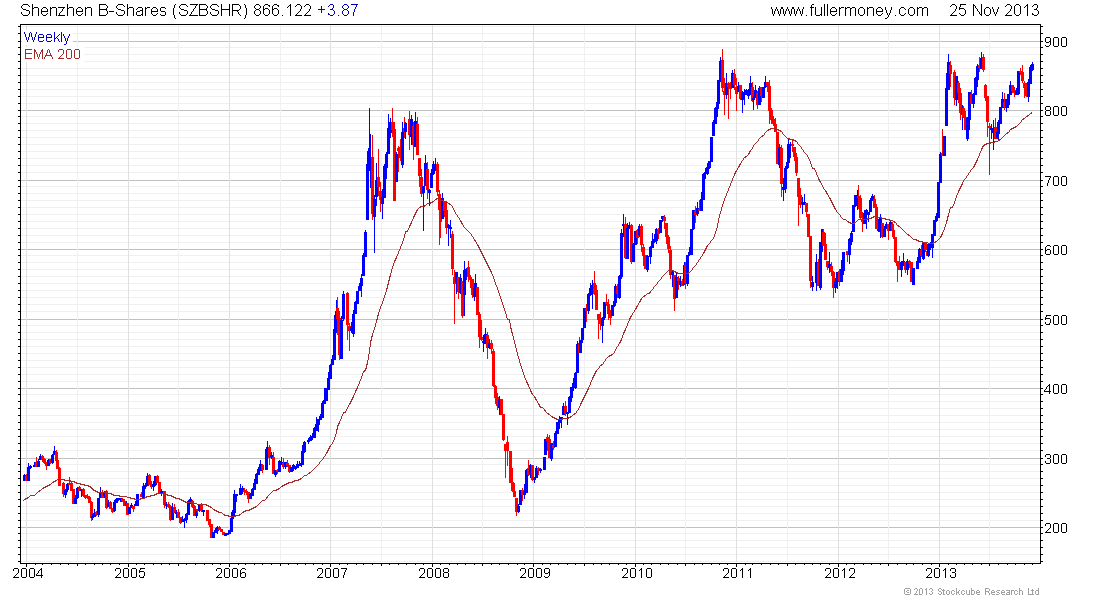The height and width of the screenshot is (600, 1100).
Task: Click the 2006 x-axis label
Action: [231, 573]
